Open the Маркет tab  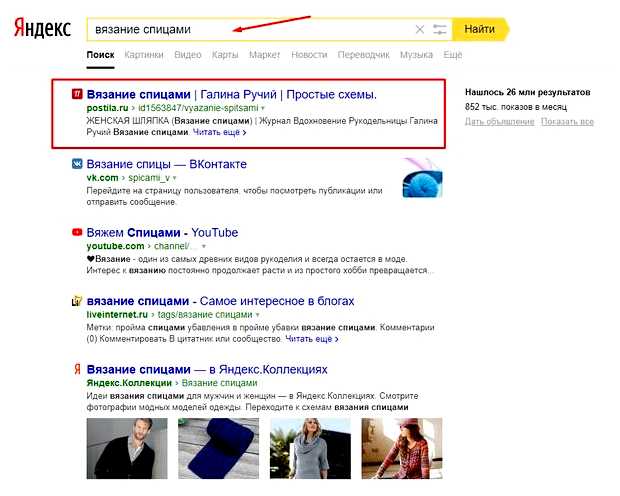click(265, 55)
